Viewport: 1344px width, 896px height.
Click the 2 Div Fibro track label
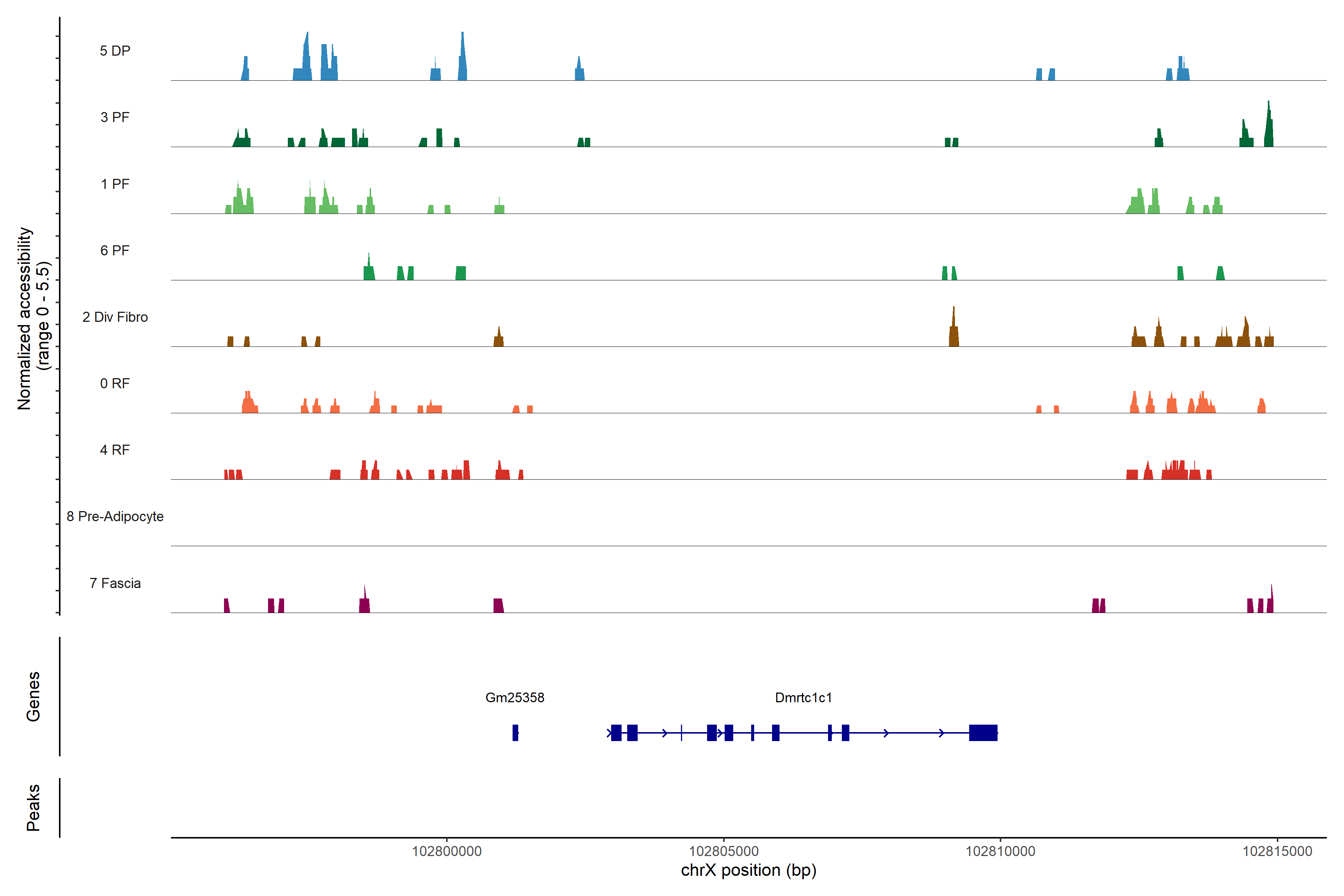coord(115,317)
